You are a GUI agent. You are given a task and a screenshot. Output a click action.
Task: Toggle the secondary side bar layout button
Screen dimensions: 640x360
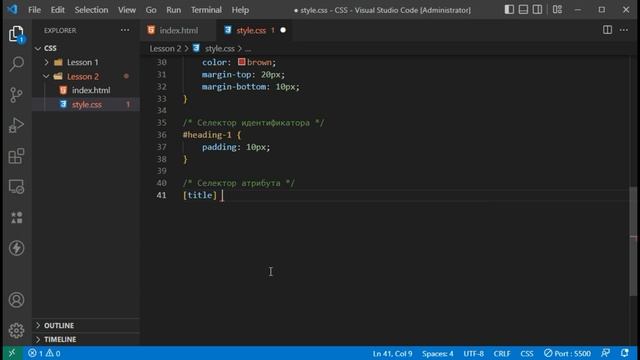tap(538, 9)
